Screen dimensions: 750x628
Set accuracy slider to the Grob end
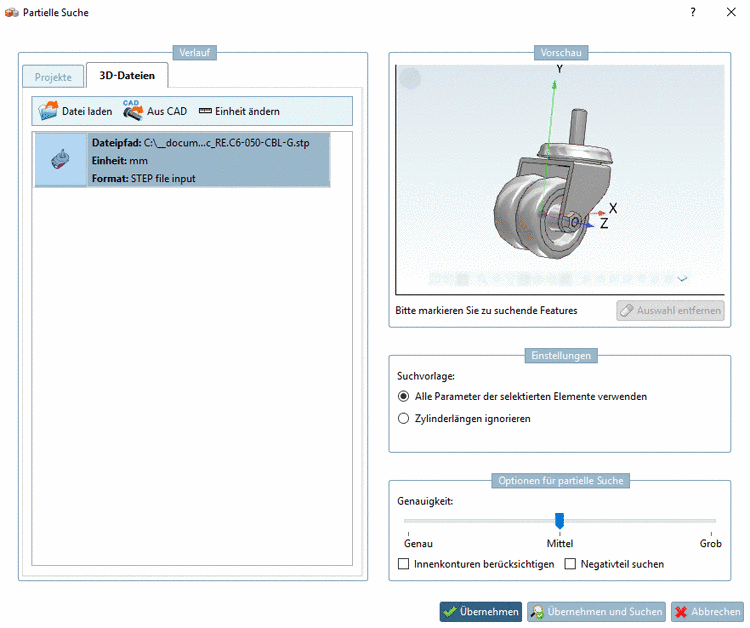pyautogui.click(x=711, y=521)
